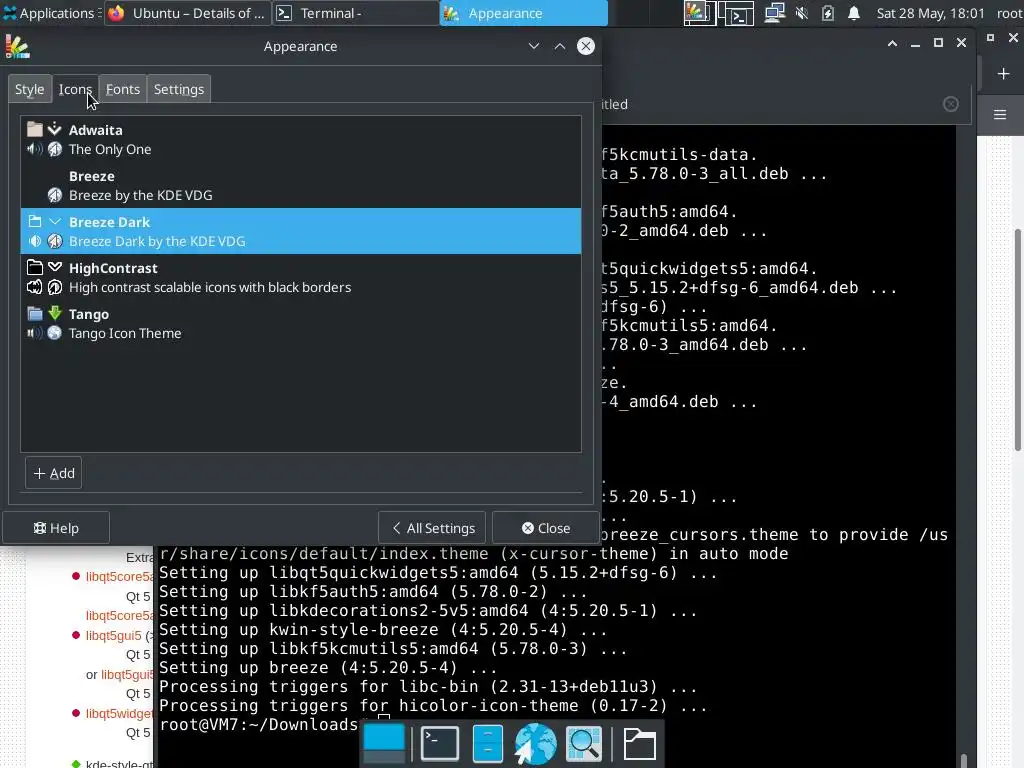This screenshot has width=1024, height=768.
Task: Click the Close button in Appearance dialog
Action: [545, 528]
